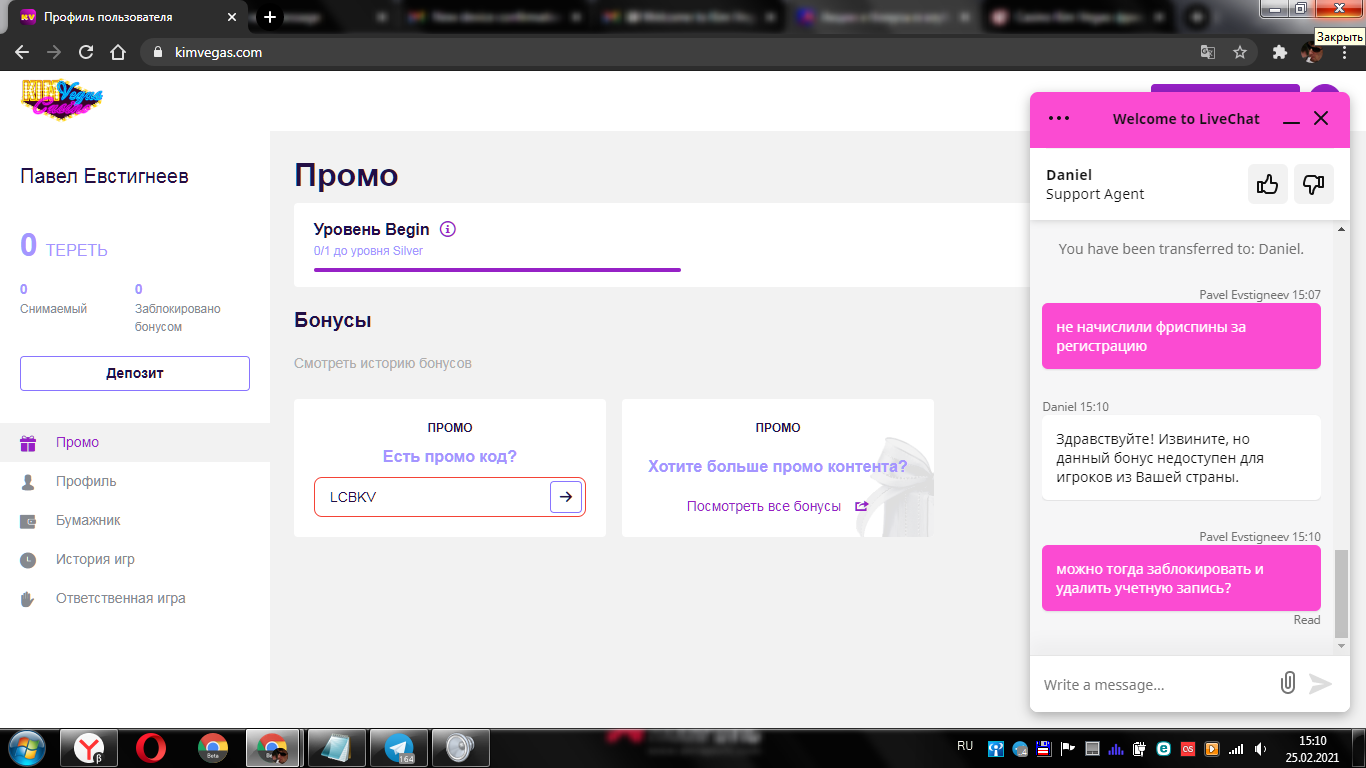1366x768 pixels.
Task: Attach a file using the paperclip icon
Action: click(1288, 684)
